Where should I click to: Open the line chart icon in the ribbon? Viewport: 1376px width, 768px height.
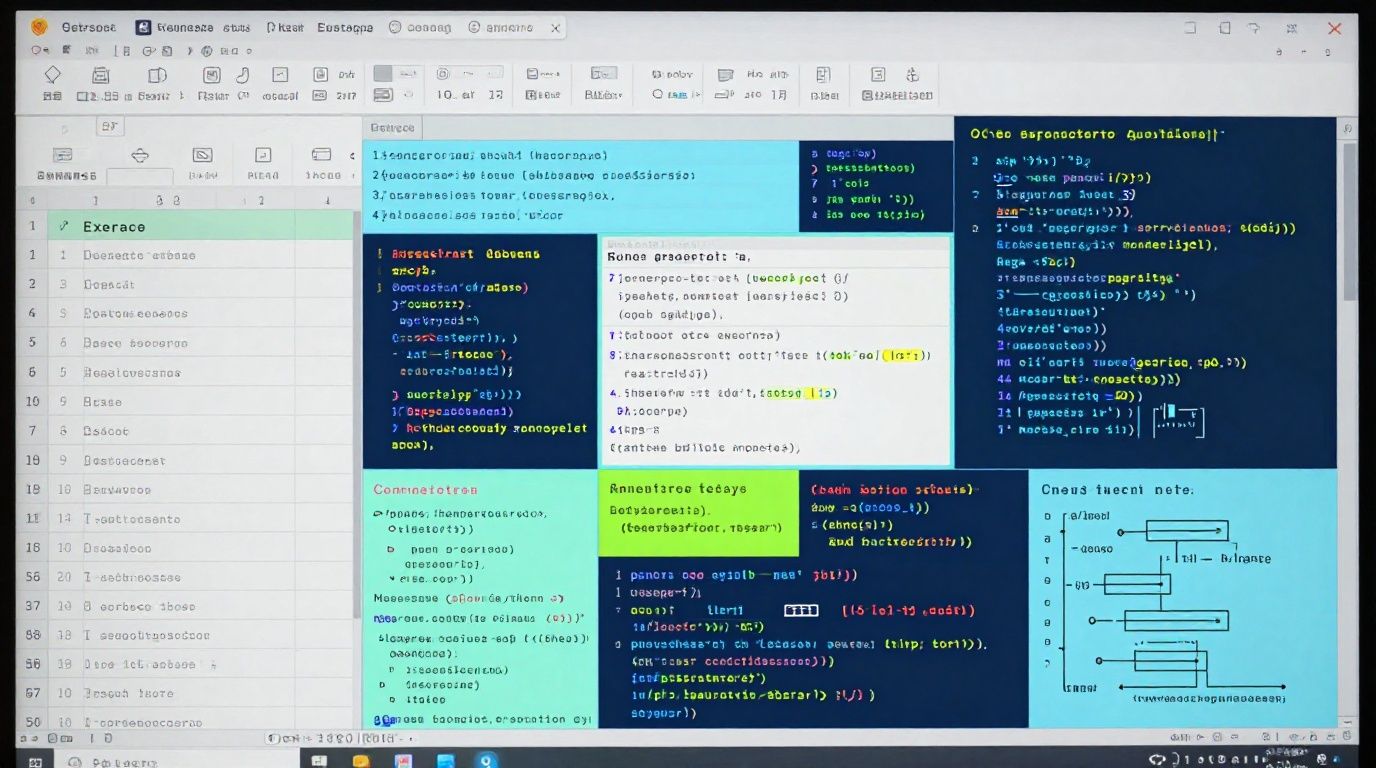coord(280,75)
